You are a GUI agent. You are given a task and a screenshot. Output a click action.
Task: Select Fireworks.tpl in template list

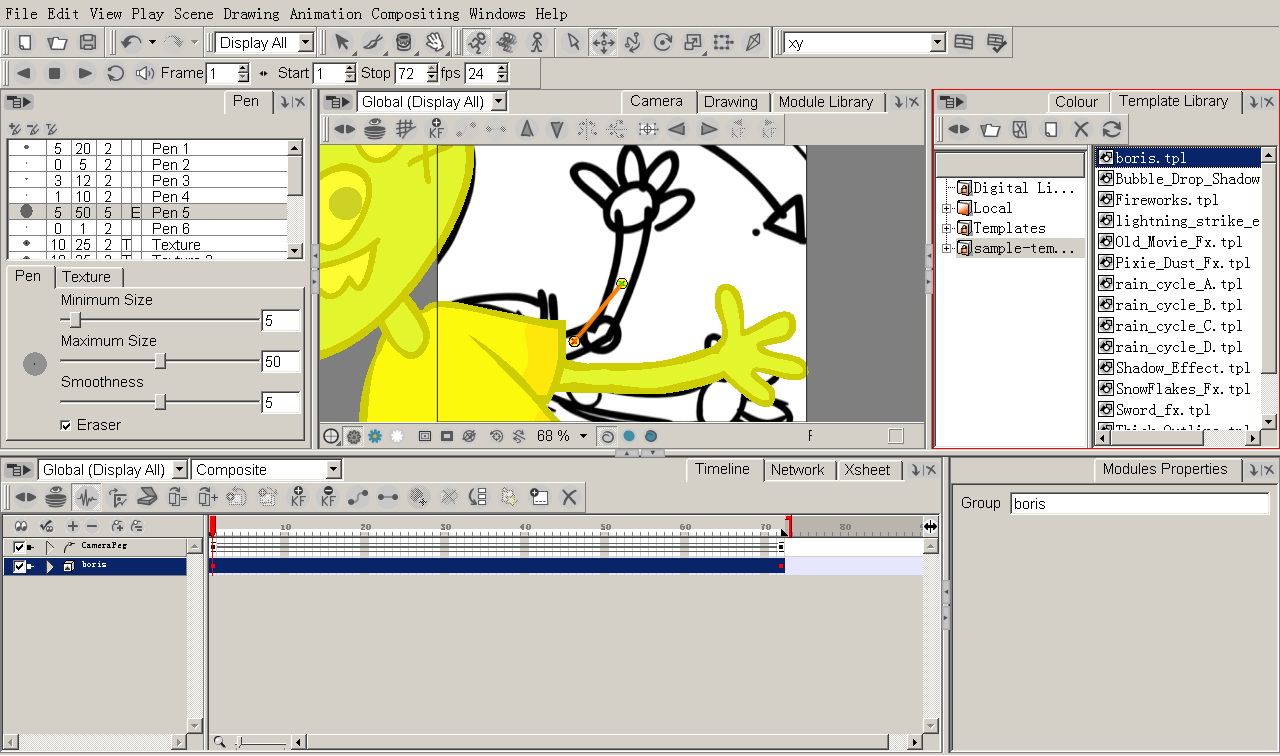click(1166, 200)
